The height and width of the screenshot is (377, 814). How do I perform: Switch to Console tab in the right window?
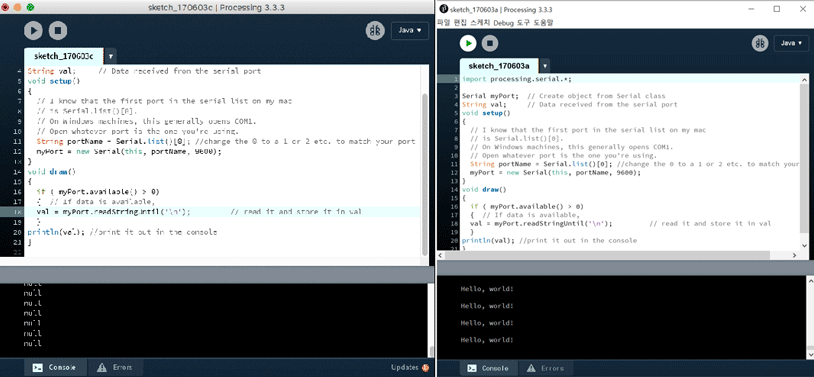coord(488,368)
